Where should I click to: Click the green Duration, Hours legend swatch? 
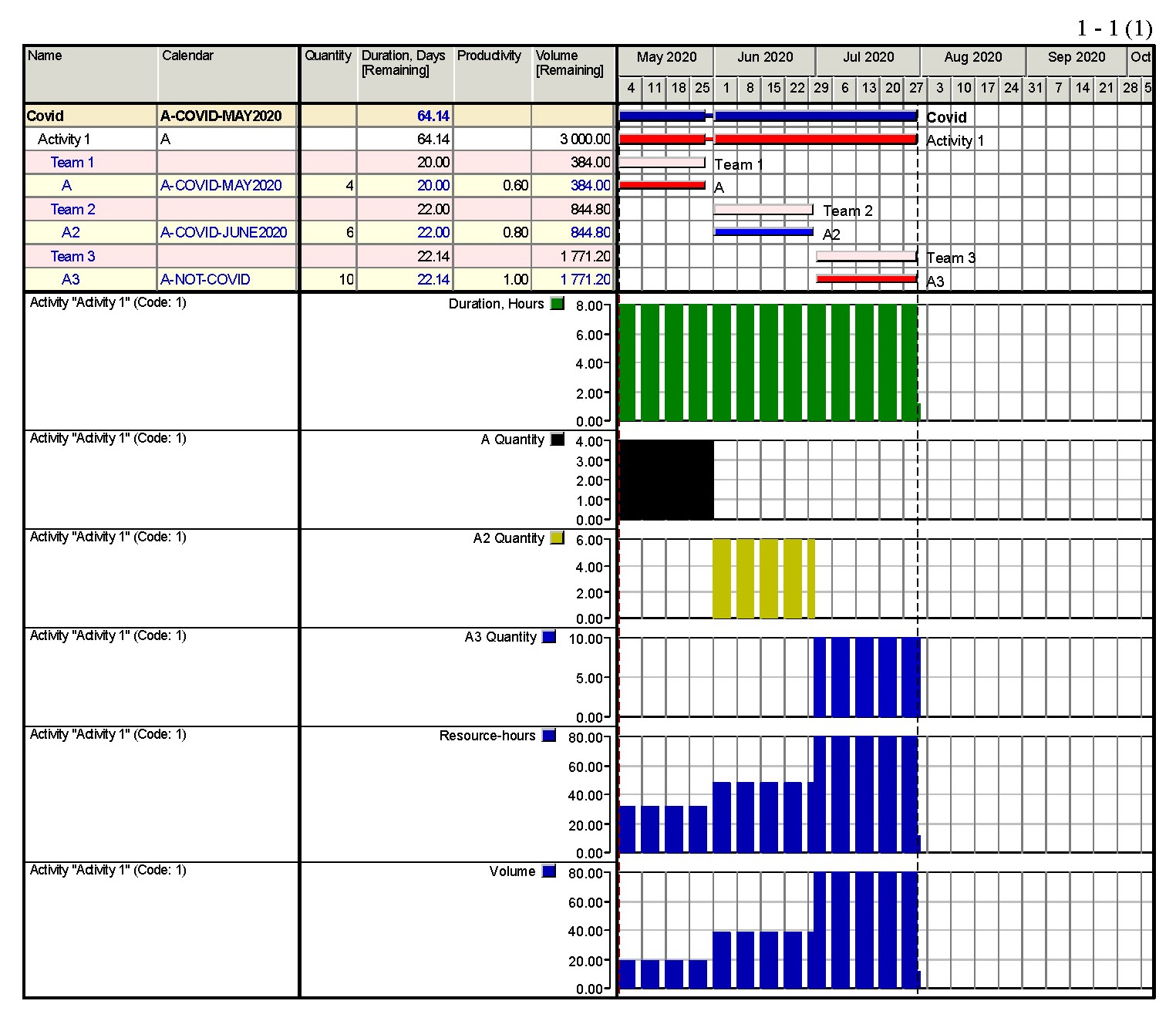click(x=558, y=304)
